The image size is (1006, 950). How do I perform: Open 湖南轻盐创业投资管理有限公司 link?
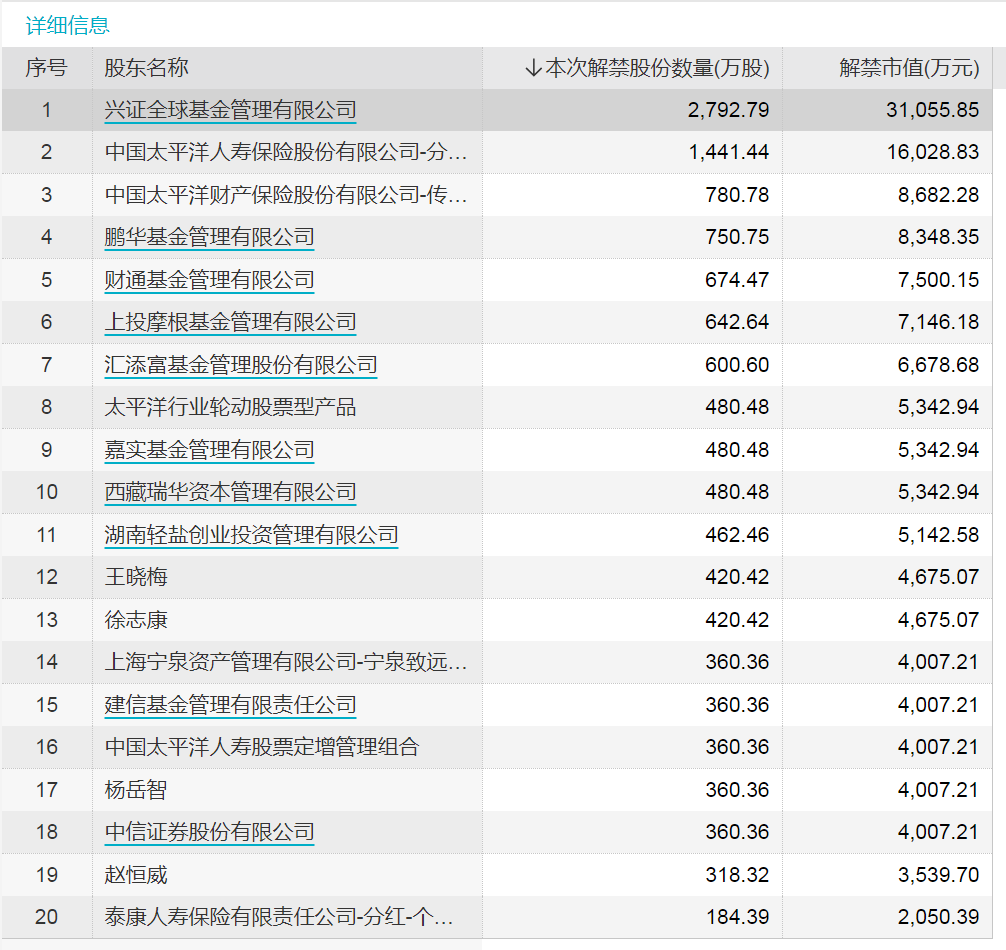[x=252, y=534]
